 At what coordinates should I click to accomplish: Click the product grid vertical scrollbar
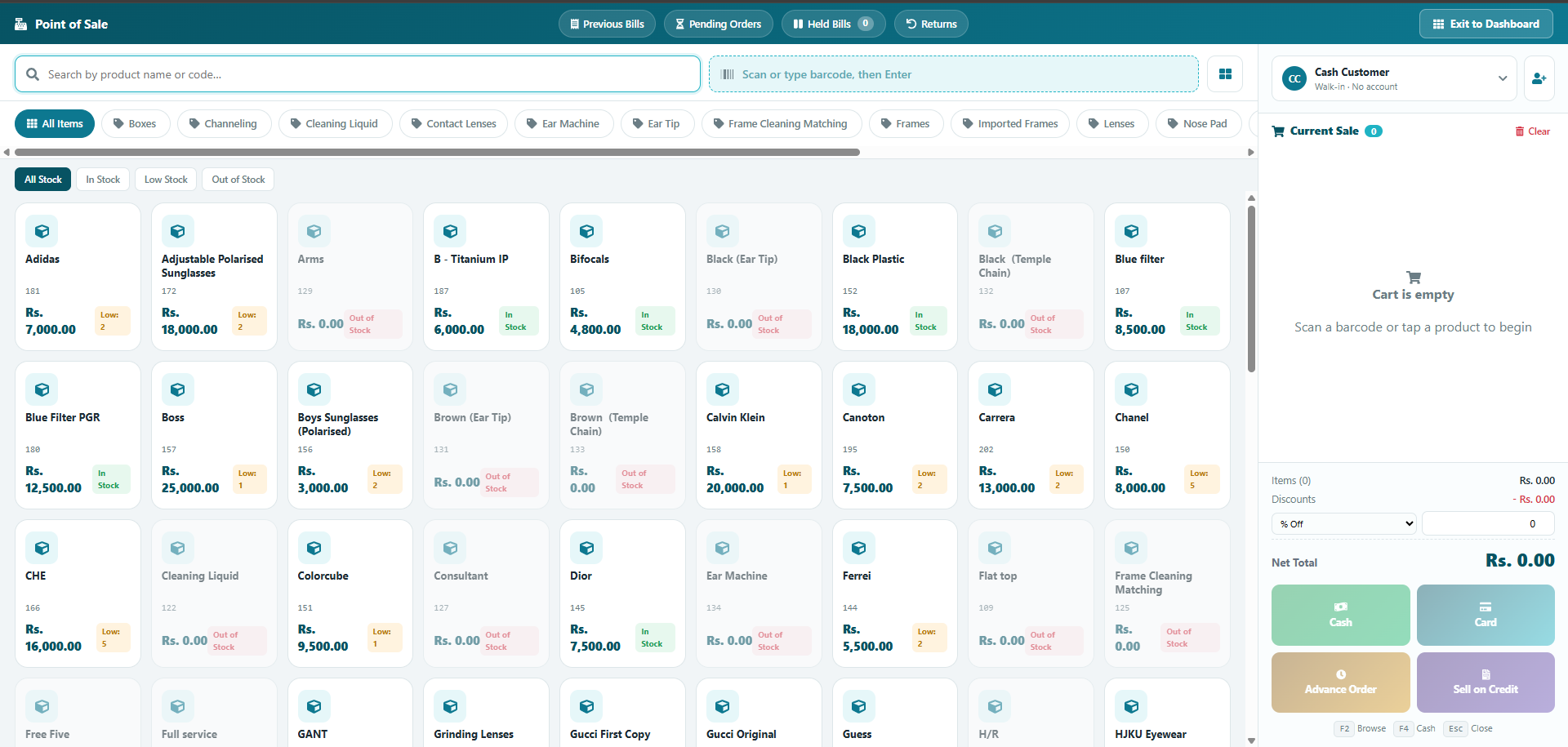[x=1251, y=288]
